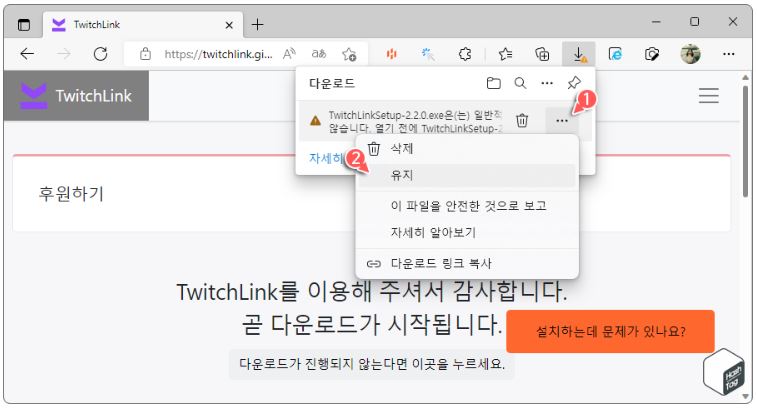Image resolution: width=757 pixels, height=409 pixels.
Task: Go back to the previous page
Action: click(x=27, y=54)
